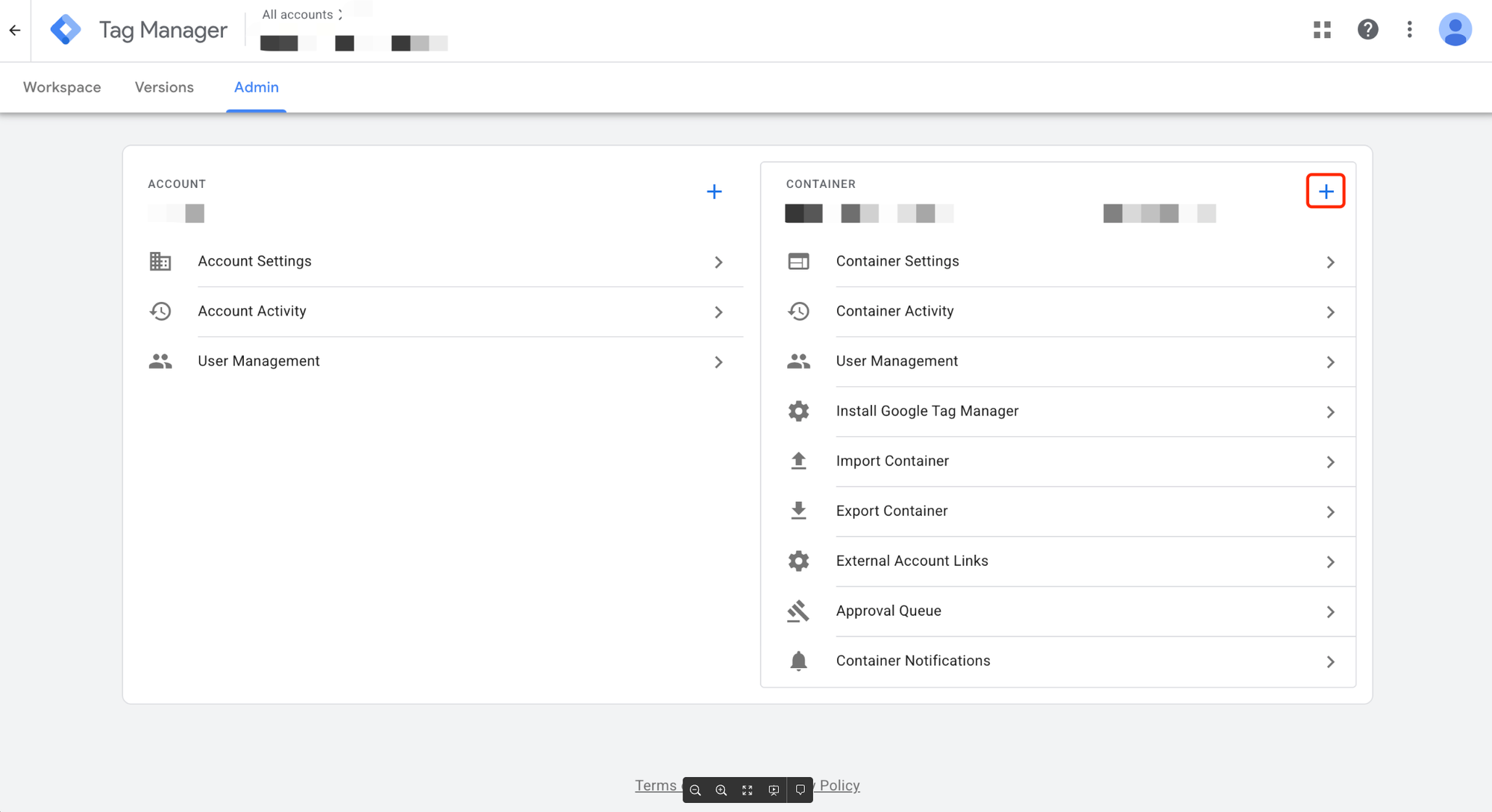Expand Account Activity chevron arrow
Image resolution: width=1492 pixels, height=812 pixels.
718,312
